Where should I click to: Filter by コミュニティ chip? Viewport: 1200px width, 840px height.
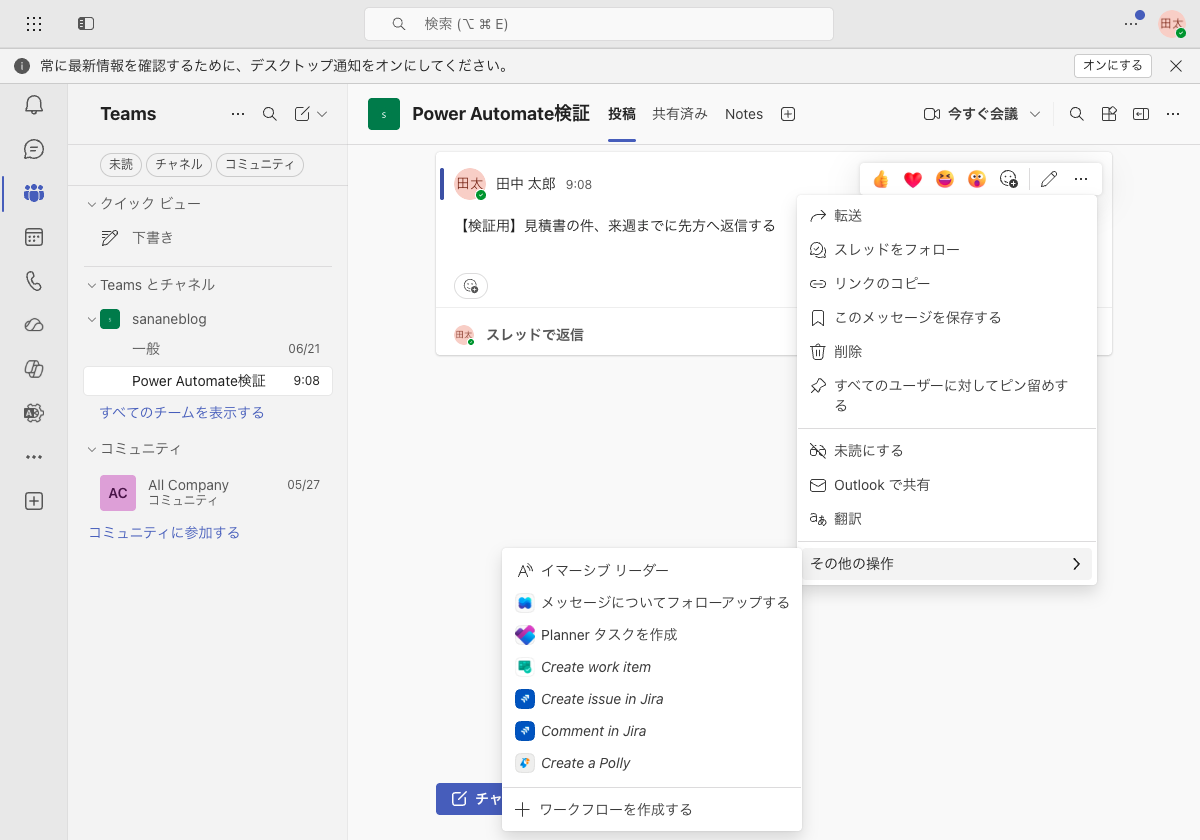(260, 165)
